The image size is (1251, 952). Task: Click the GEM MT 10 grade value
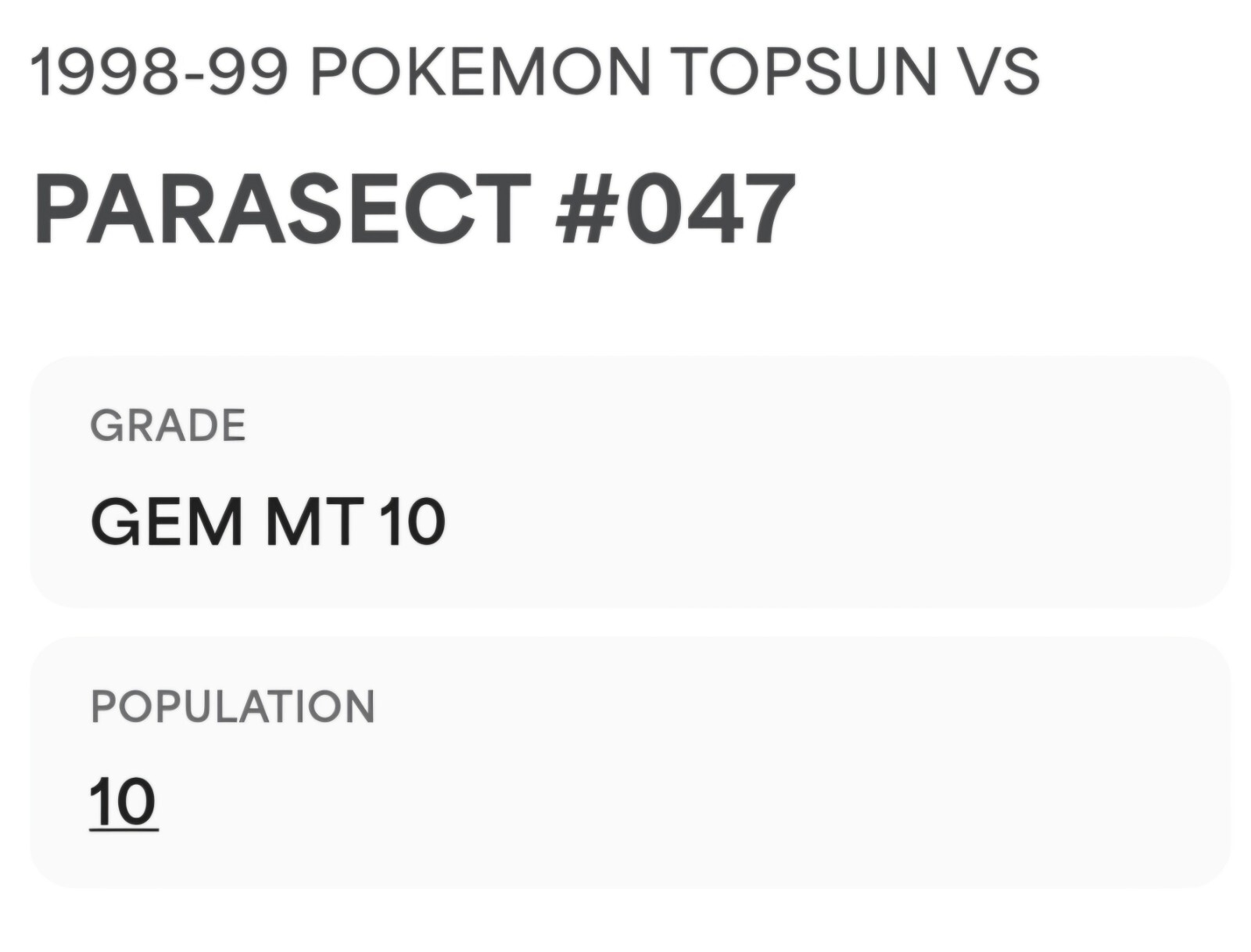[x=268, y=522]
